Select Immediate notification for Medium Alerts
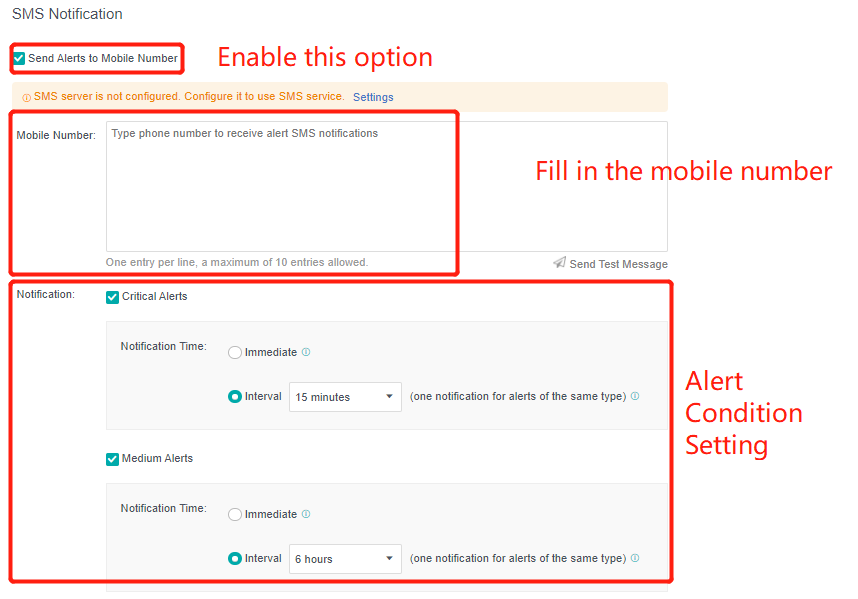 point(235,515)
